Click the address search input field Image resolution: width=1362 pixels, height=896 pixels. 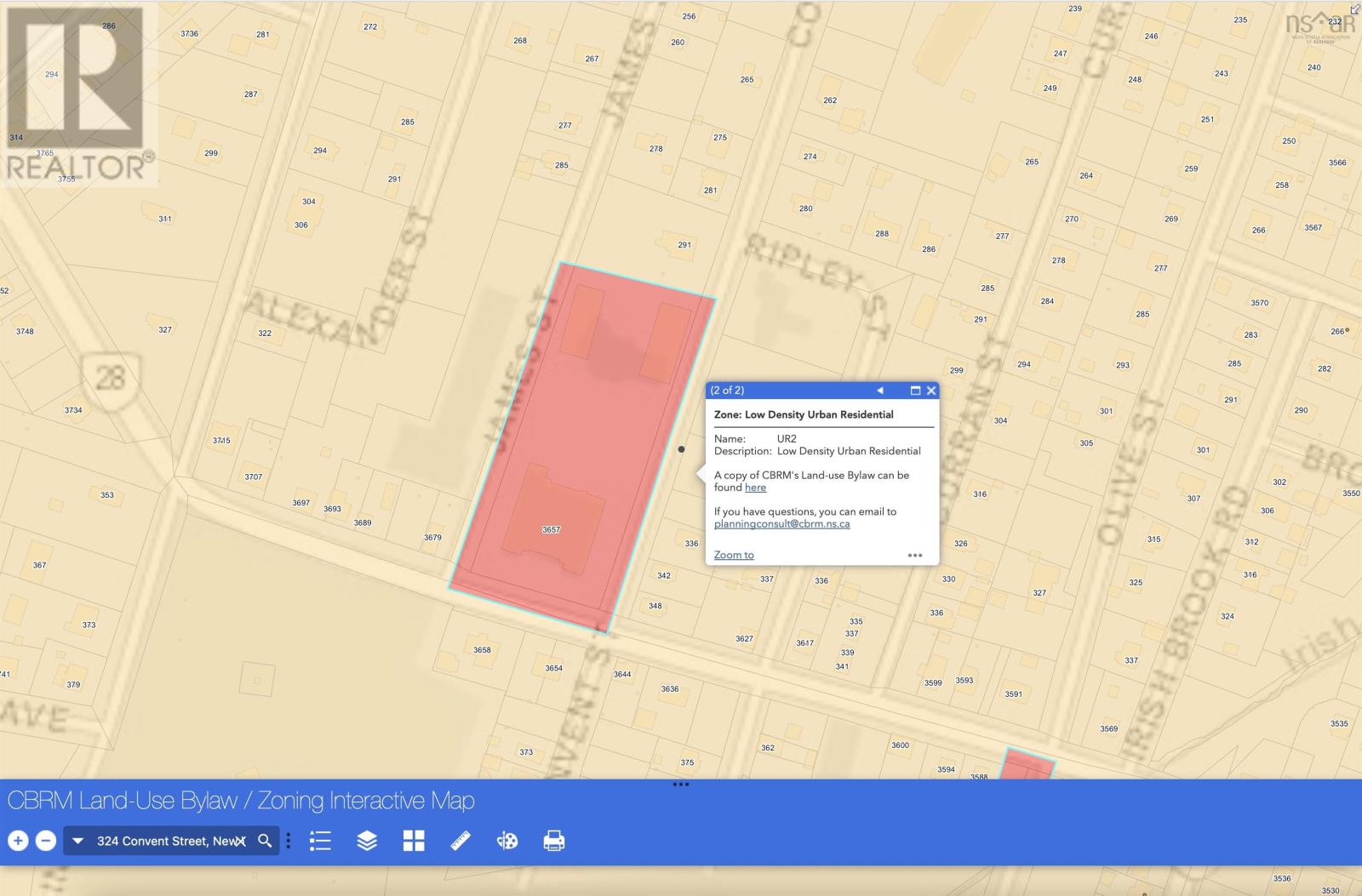162,841
